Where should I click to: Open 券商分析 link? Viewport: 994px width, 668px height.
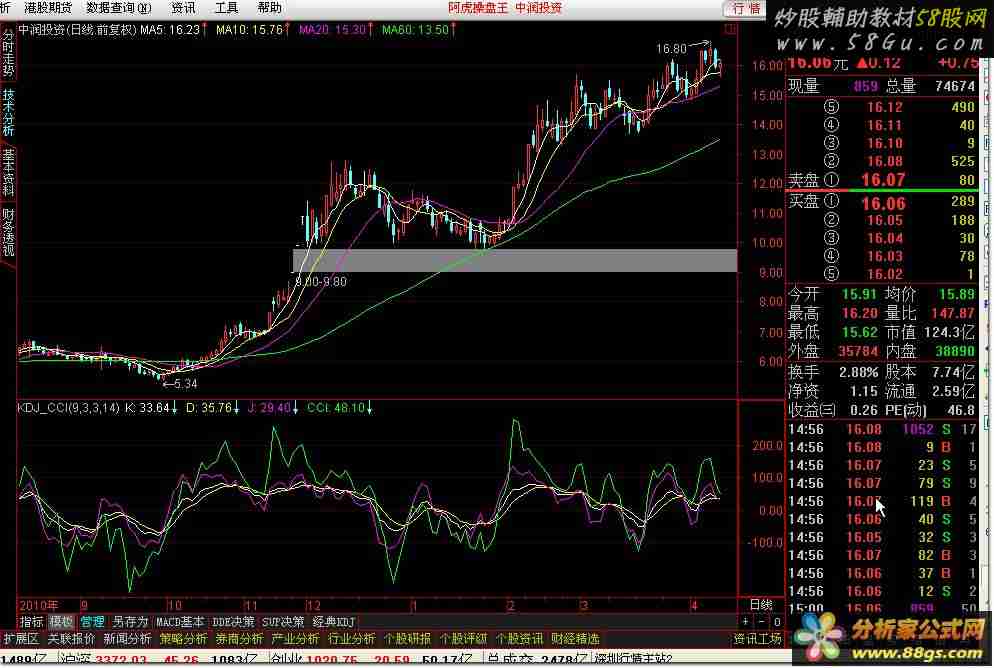(239, 638)
